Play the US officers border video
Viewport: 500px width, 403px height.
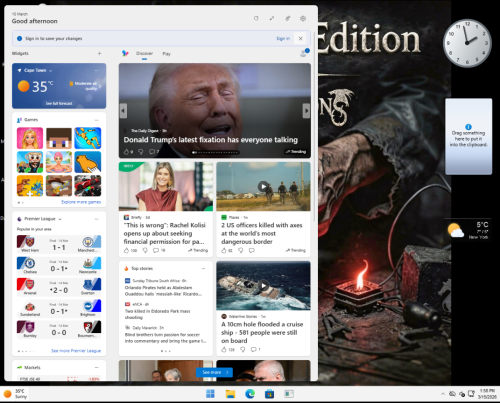(263, 186)
